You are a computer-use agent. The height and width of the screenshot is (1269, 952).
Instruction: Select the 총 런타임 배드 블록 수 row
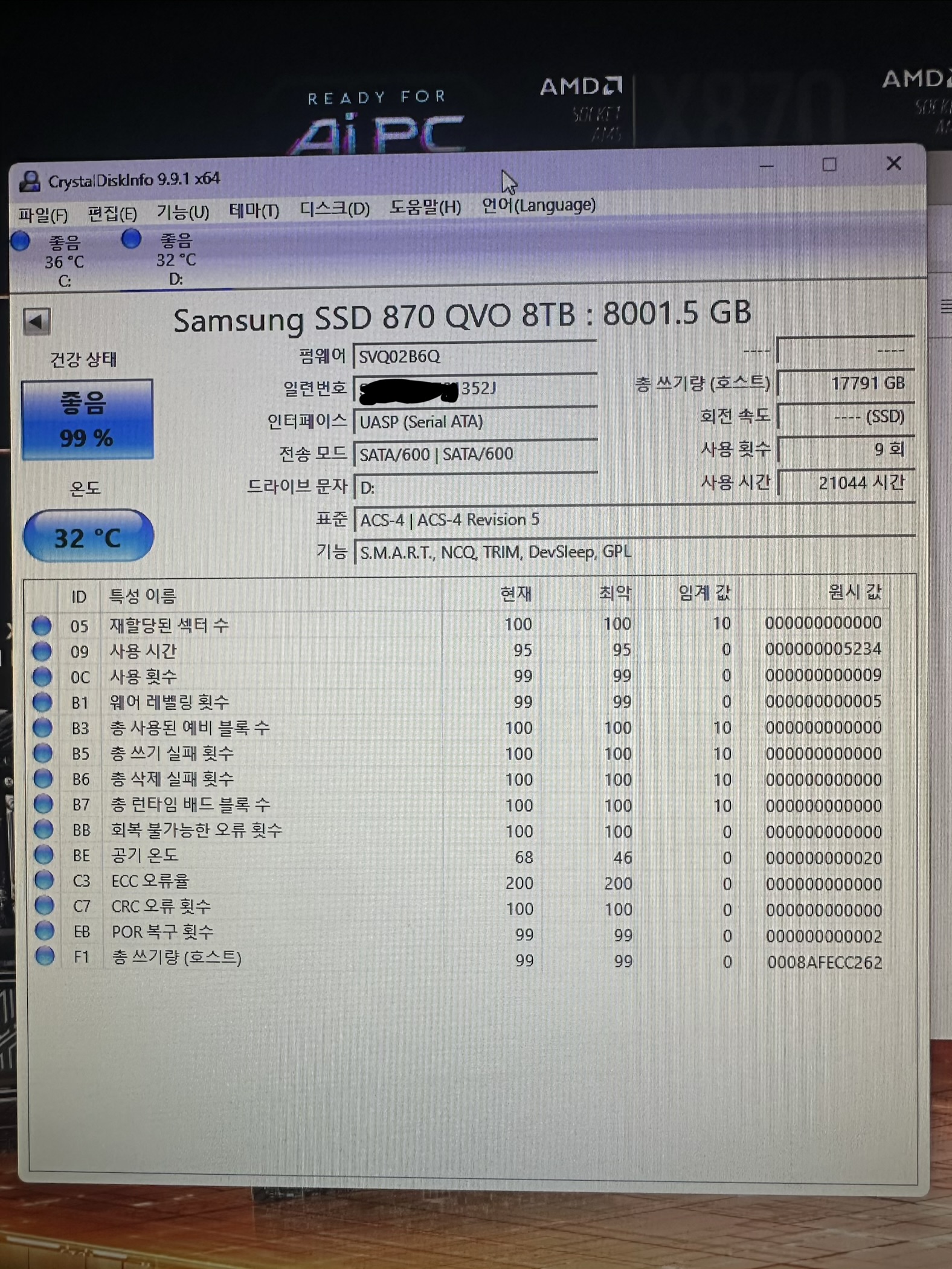tap(459, 805)
